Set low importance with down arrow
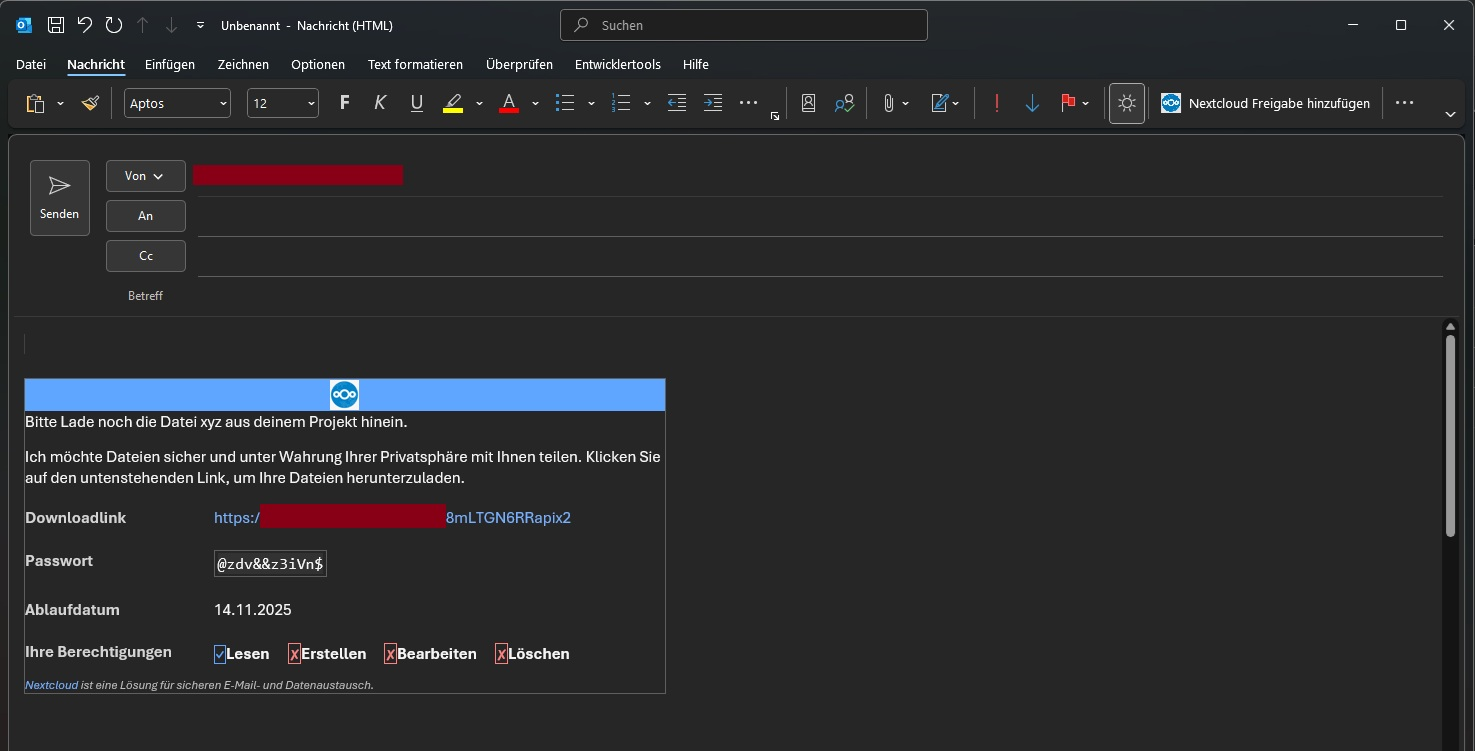1475x751 pixels. (1032, 103)
